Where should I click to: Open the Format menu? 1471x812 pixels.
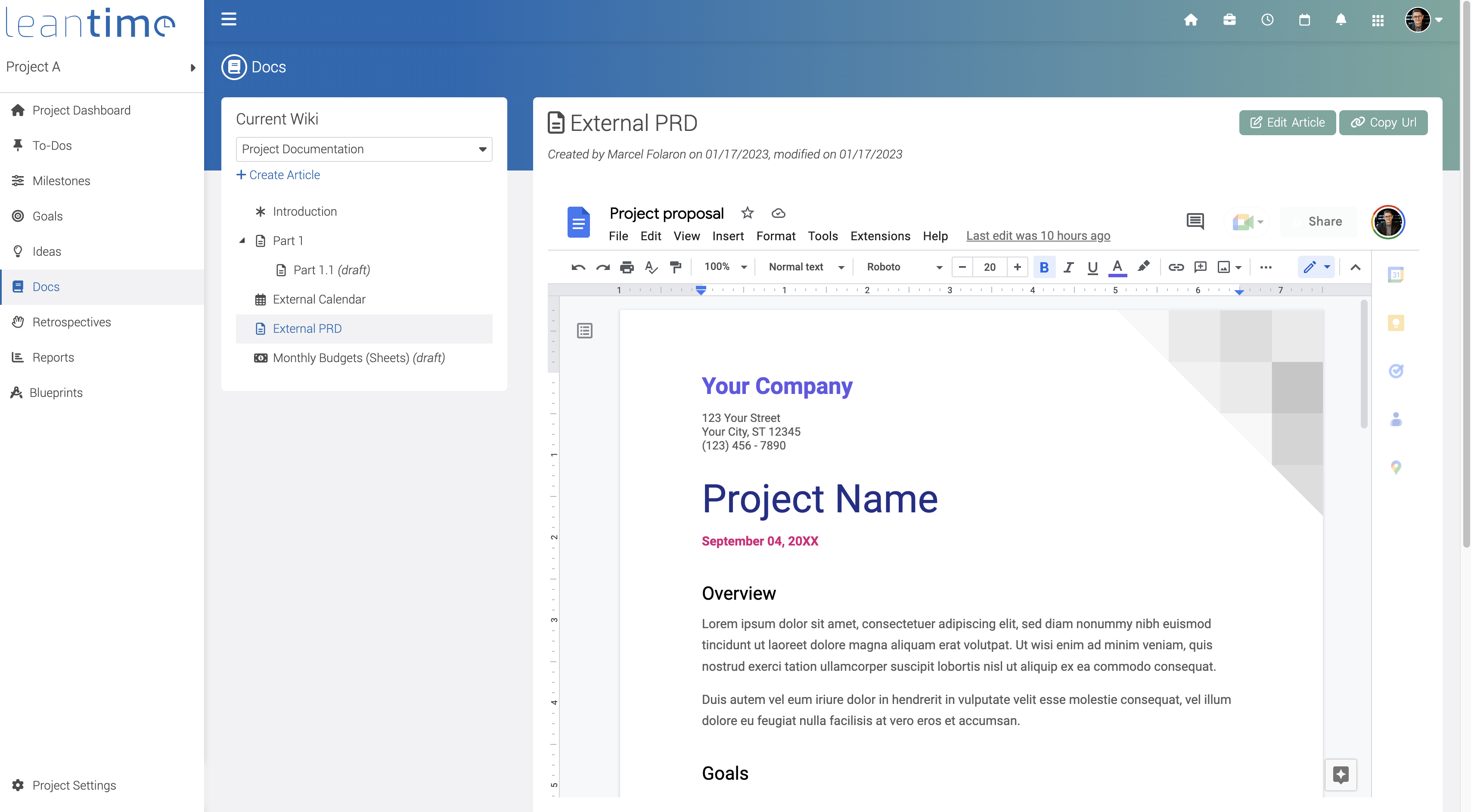776,236
